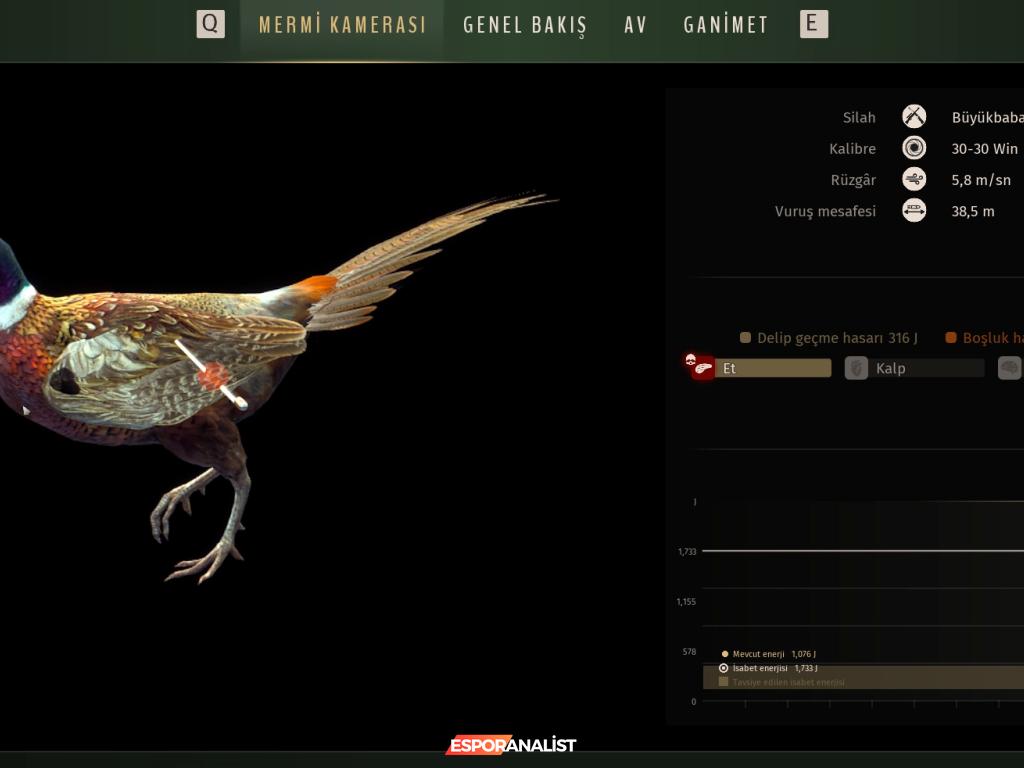
Task: Click the small skull icon beside Et
Action: click(x=690, y=359)
